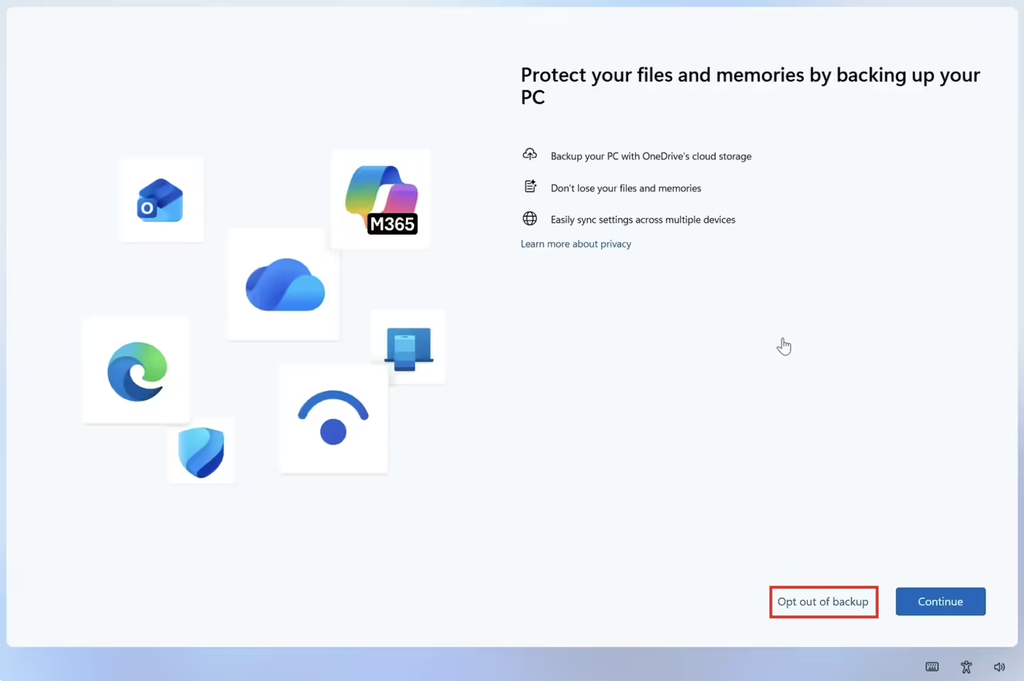The width and height of the screenshot is (1024, 681).
Task: Click the Microsoft 365 Copilot icon tile
Action: [381, 199]
